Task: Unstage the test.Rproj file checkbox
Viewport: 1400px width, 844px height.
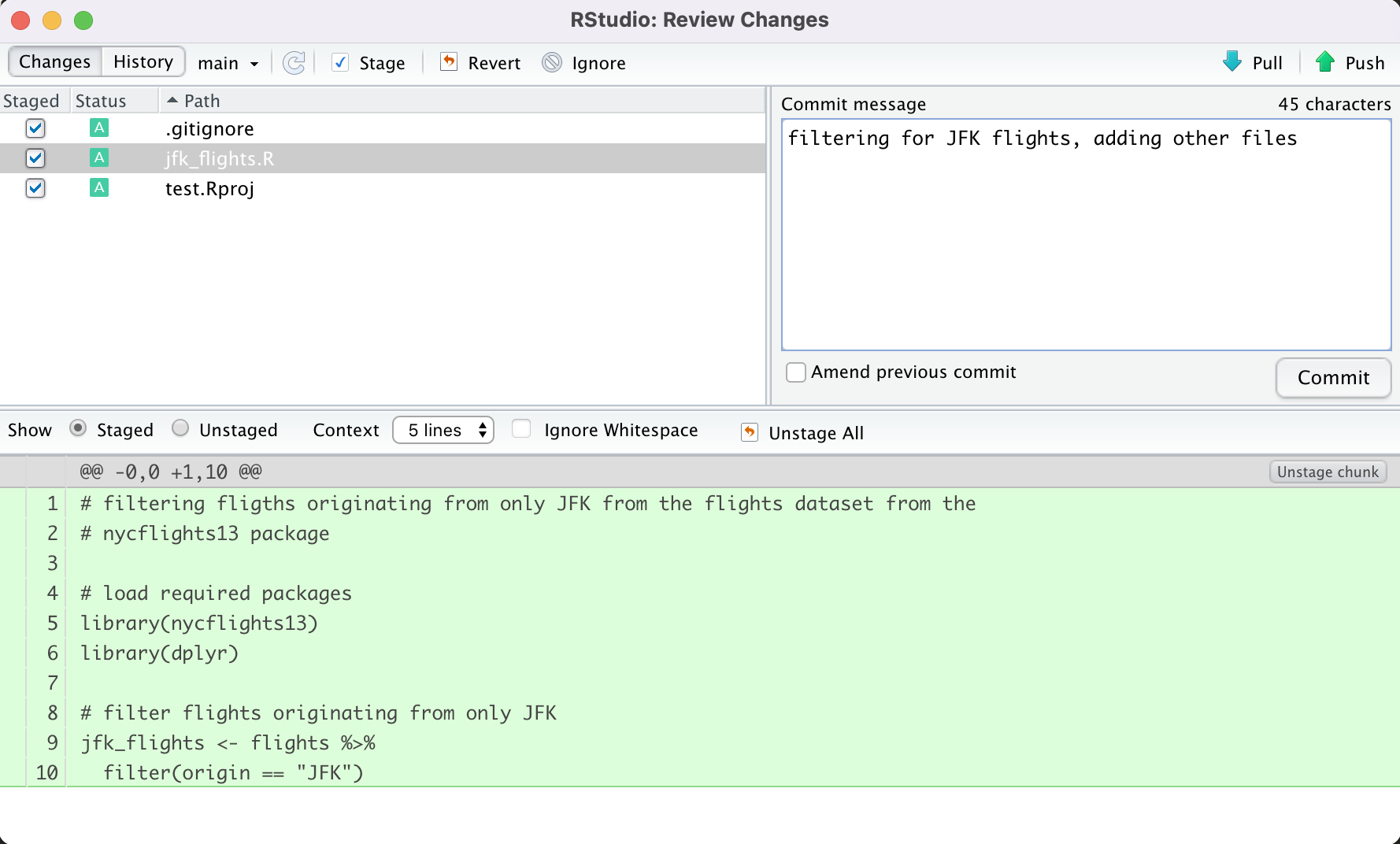Action: [35, 188]
